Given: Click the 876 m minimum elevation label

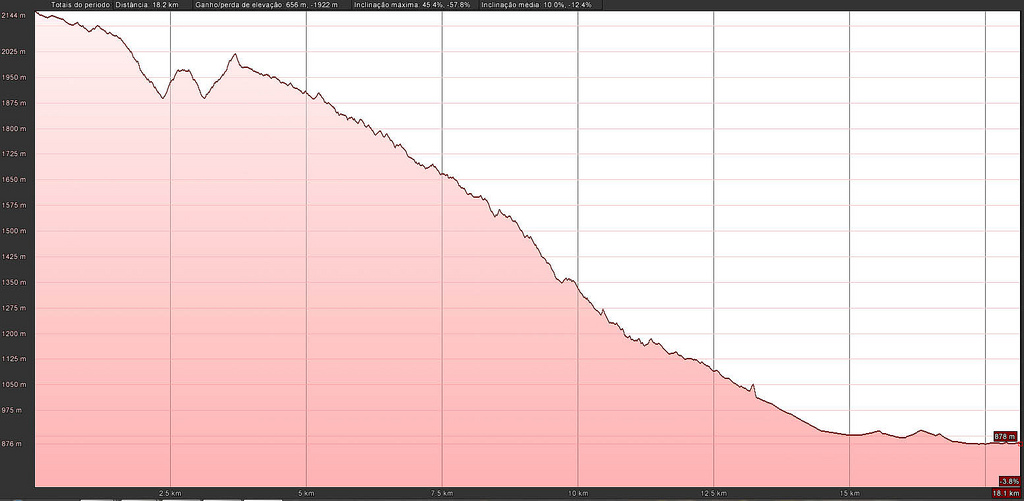Looking at the screenshot, I should [14, 443].
